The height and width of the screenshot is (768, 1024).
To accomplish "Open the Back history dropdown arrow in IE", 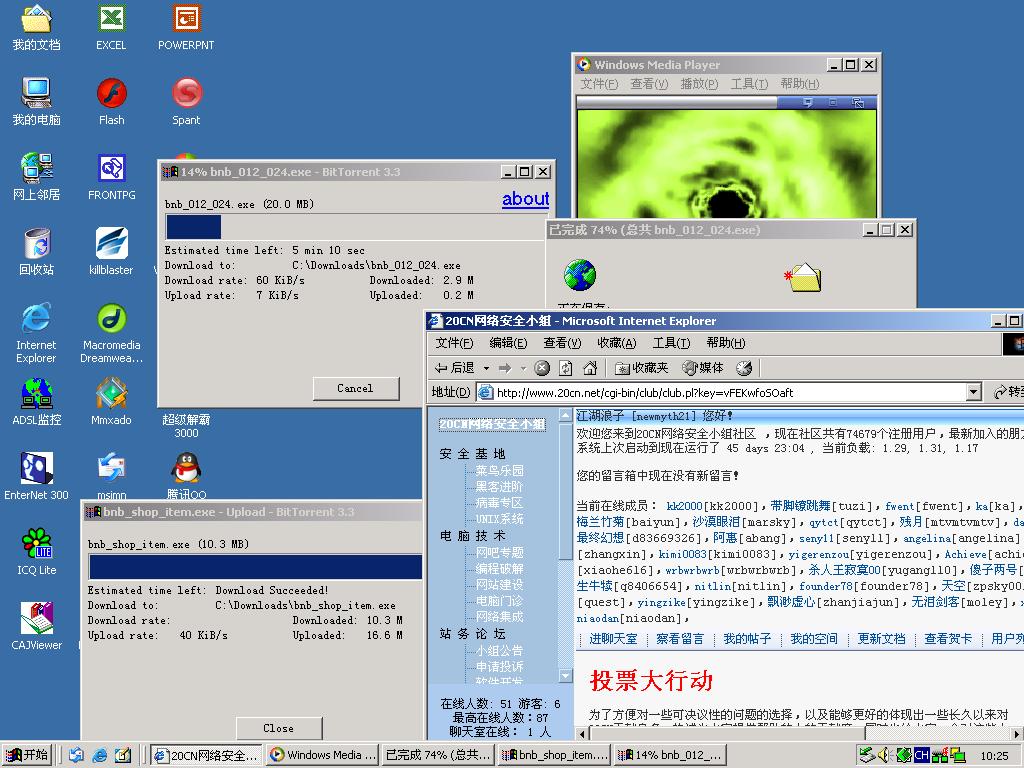I will coord(486,369).
